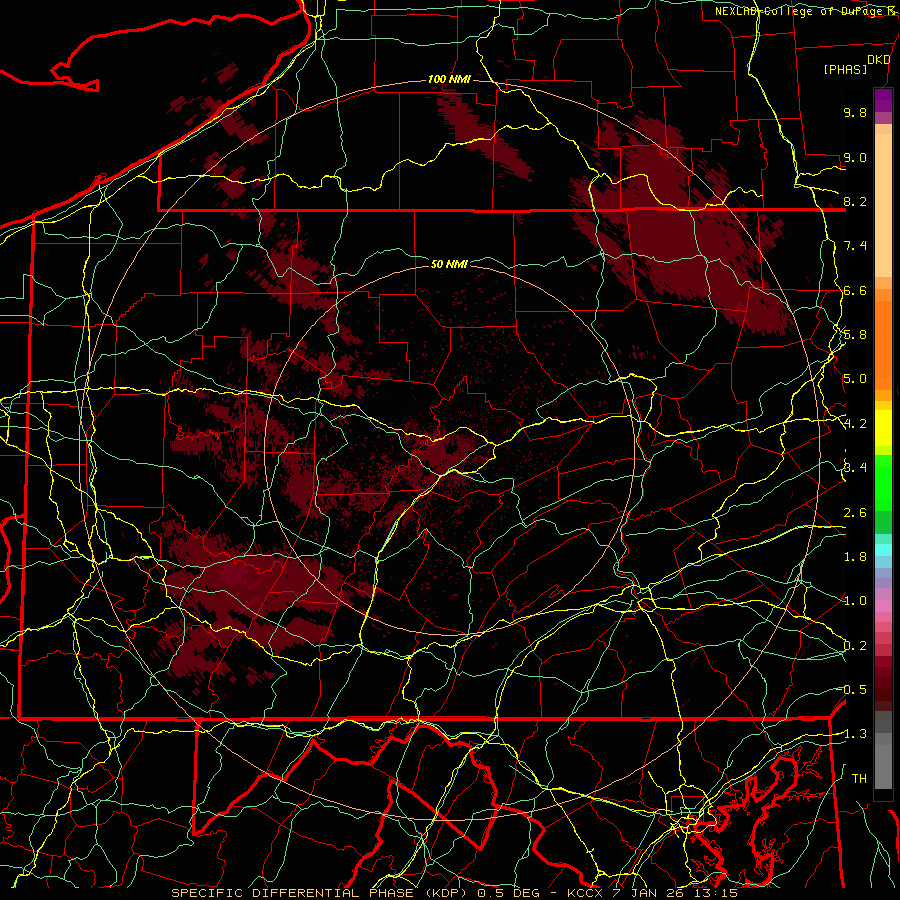
Task: Pick the purple swatch atop the color bar
Action: point(883,100)
